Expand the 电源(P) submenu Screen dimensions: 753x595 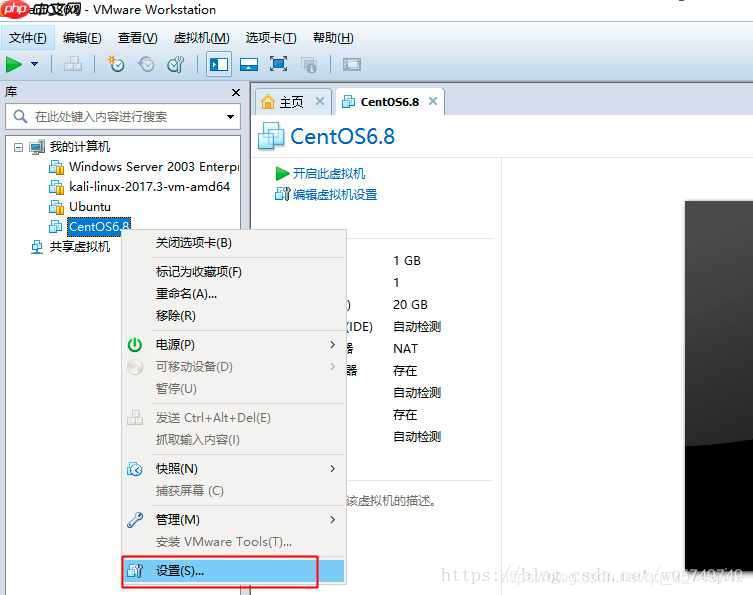click(x=234, y=345)
